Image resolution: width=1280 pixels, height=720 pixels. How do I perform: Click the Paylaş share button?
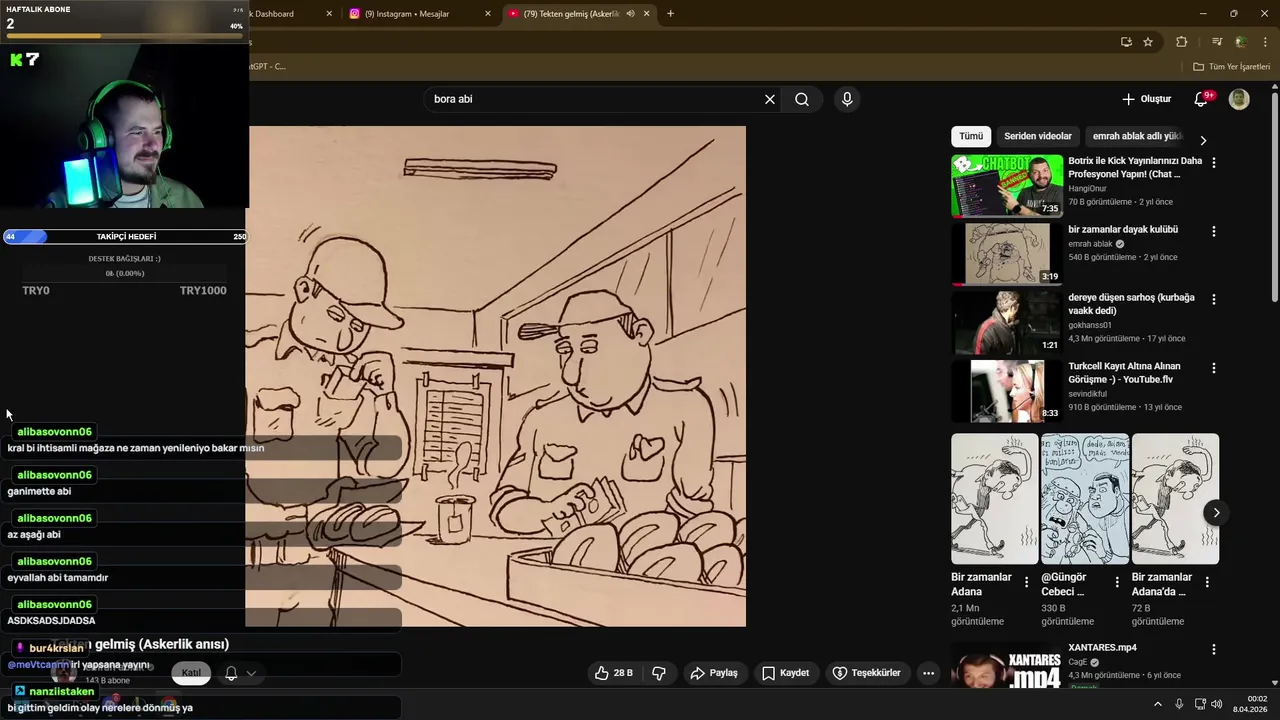(x=714, y=673)
